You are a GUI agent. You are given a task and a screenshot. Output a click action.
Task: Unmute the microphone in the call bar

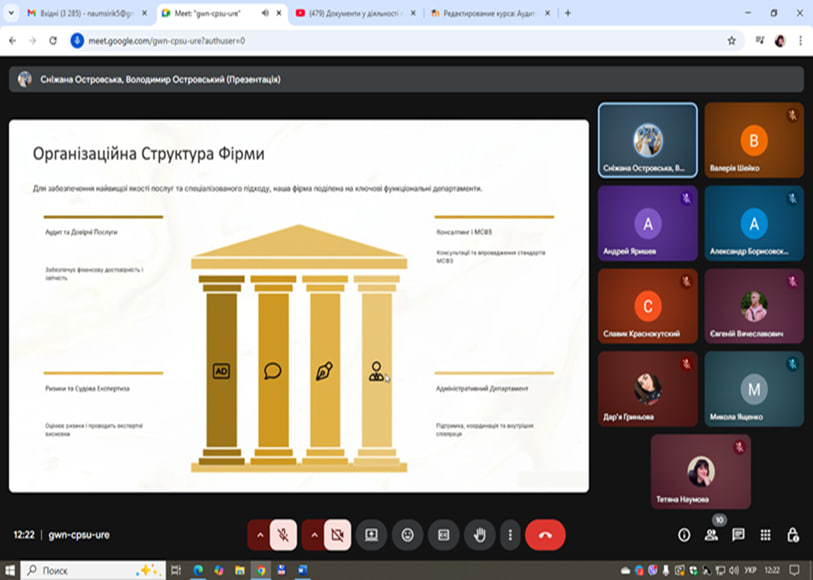point(284,535)
